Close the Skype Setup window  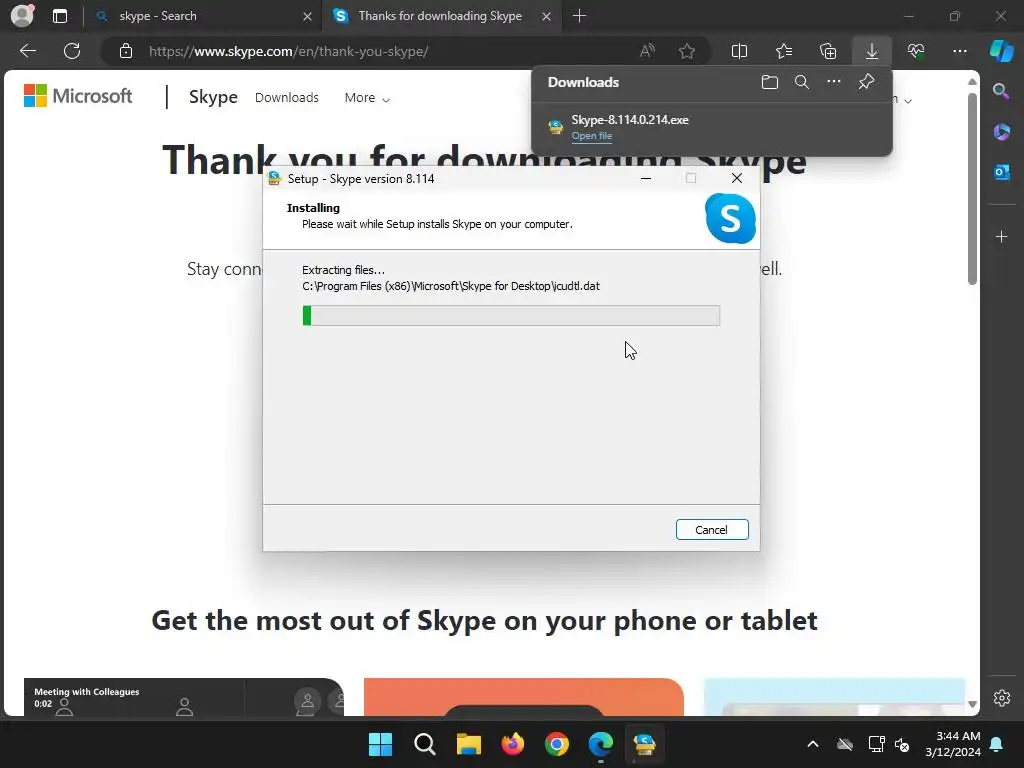[x=737, y=178]
